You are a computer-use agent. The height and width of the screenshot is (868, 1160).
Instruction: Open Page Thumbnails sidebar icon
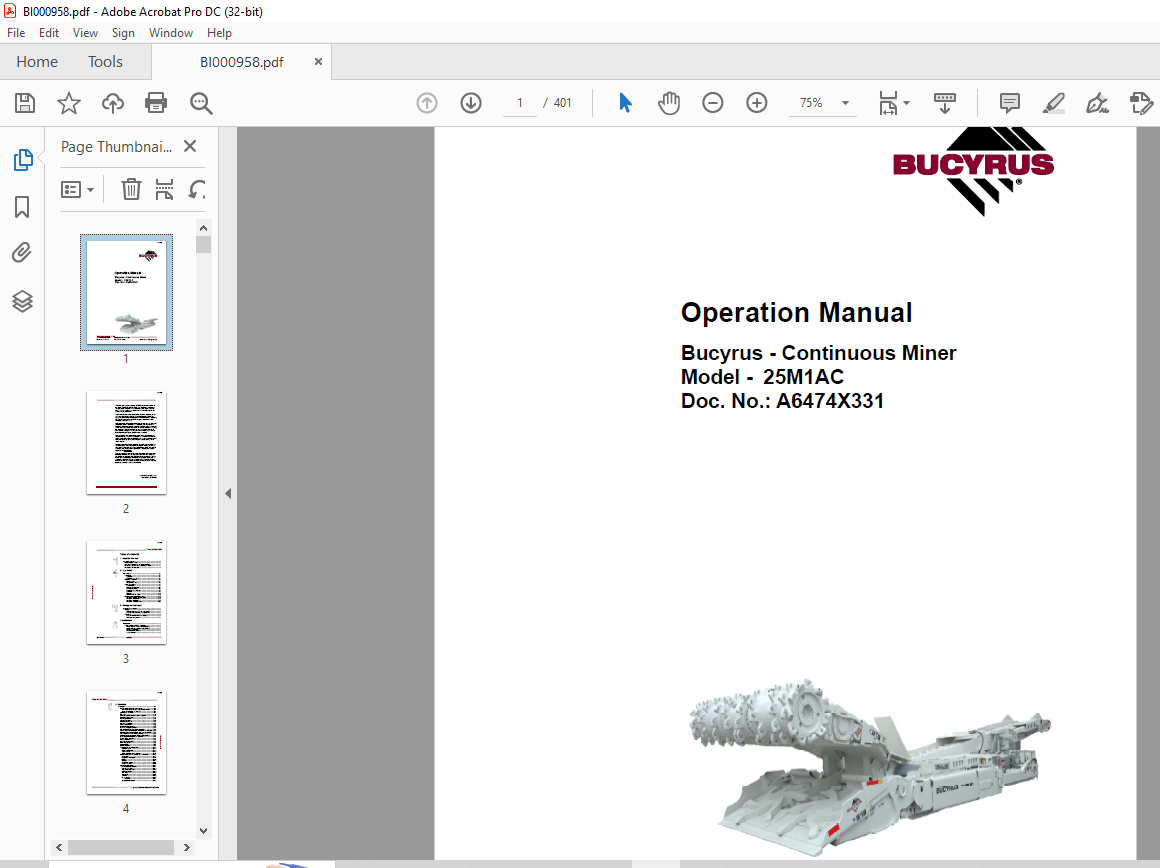click(x=23, y=160)
